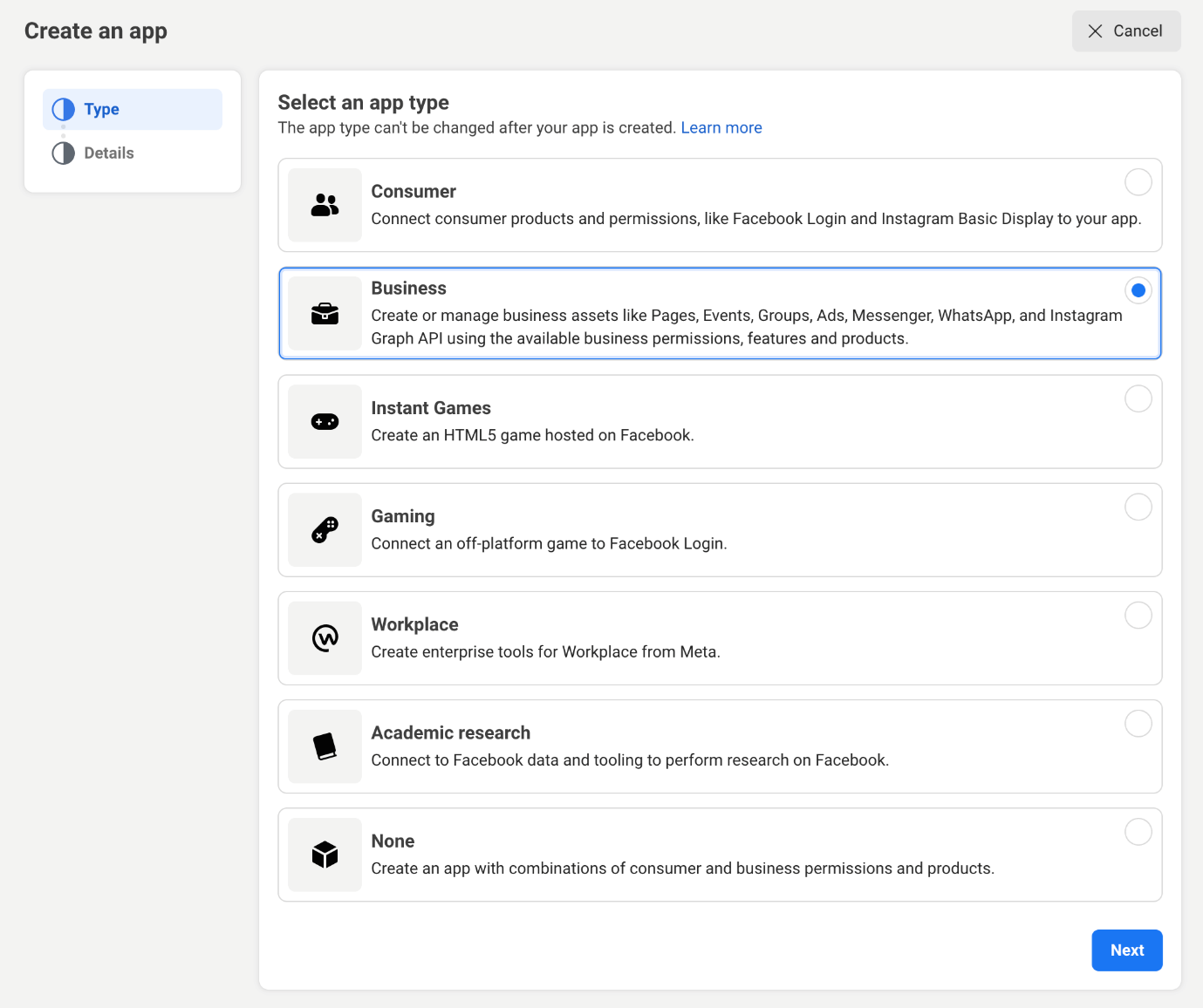Click the None cube icon
This screenshot has height=1008, width=1203.
click(325, 855)
